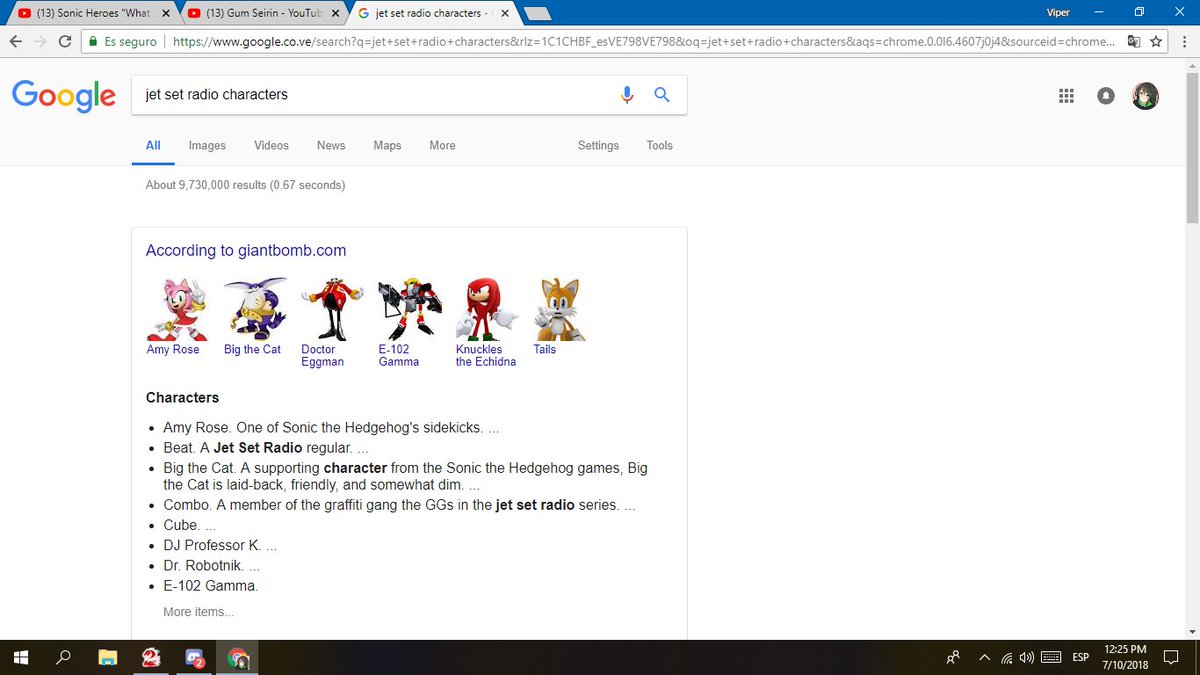Image resolution: width=1200 pixels, height=675 pixels.
Task: Close the Sonic Heroes YouTube tab
Action: (165, 13)
